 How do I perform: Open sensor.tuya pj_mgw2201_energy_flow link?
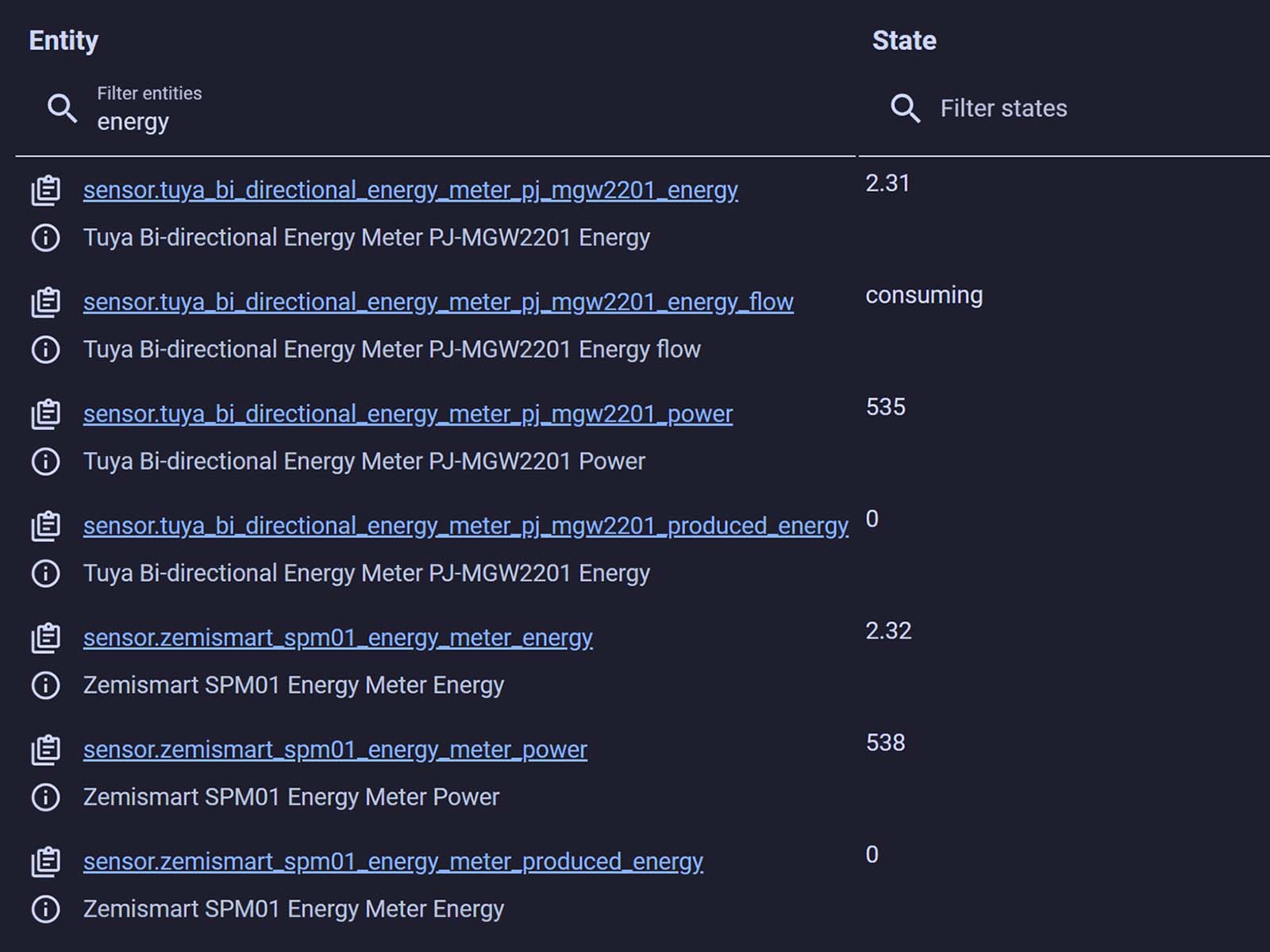pos(438,302)
